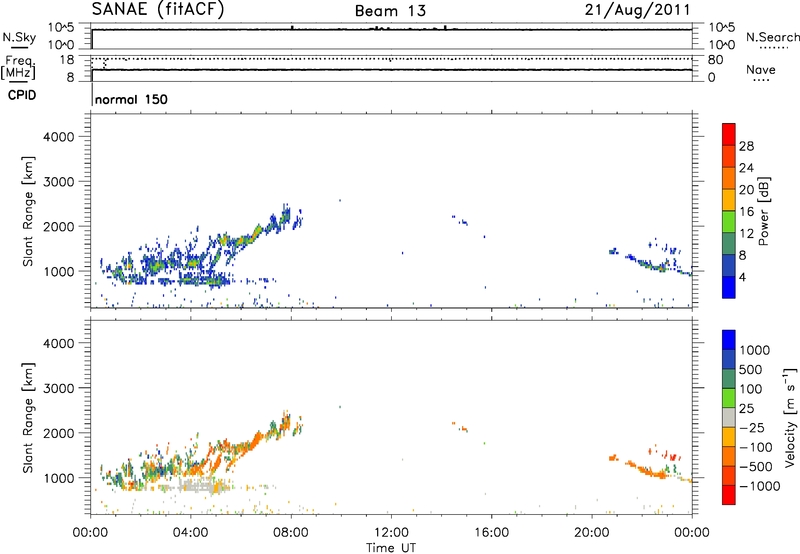Viewport: 800px width, 554px height.
Task: Click the N.Sky legend label
Action: coord(19,37)
